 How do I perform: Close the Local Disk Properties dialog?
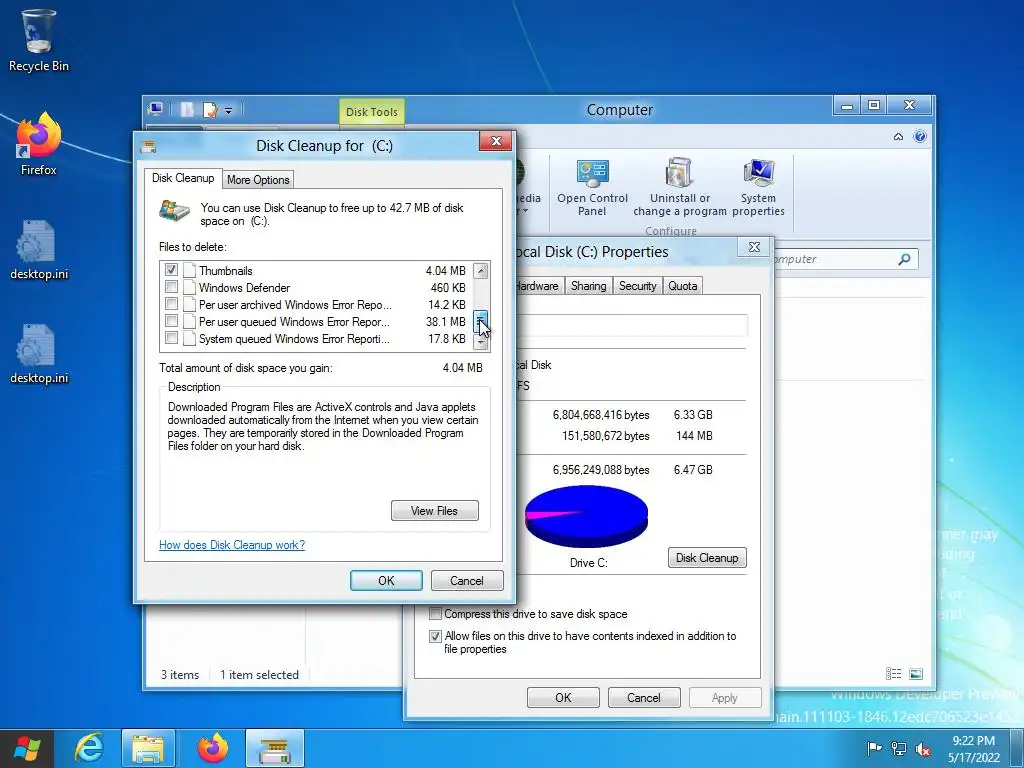[754, 247]
